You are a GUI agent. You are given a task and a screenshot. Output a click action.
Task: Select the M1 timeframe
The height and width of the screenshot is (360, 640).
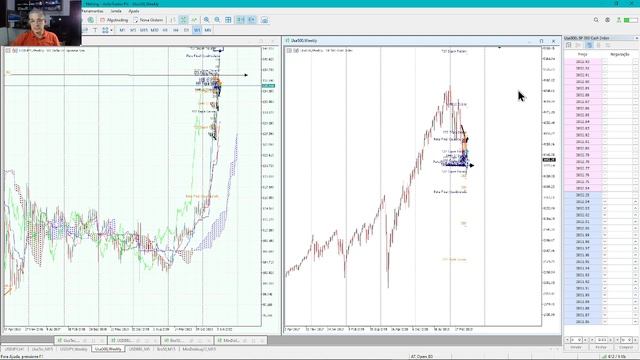point(122,30)
